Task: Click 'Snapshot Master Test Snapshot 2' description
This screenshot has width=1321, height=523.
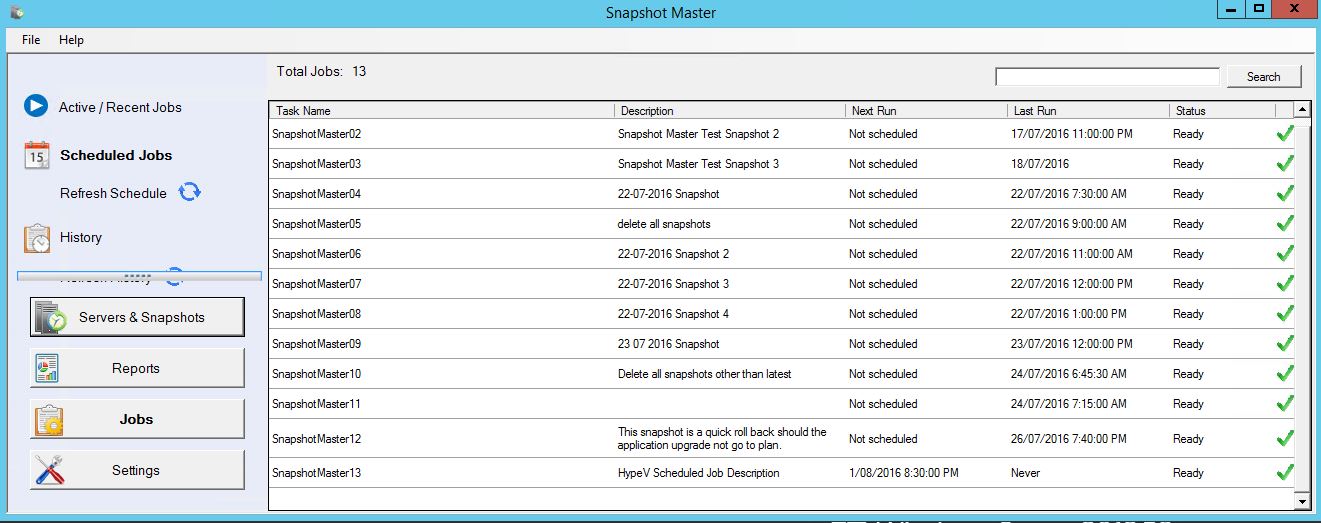Action: click(698, 134)
